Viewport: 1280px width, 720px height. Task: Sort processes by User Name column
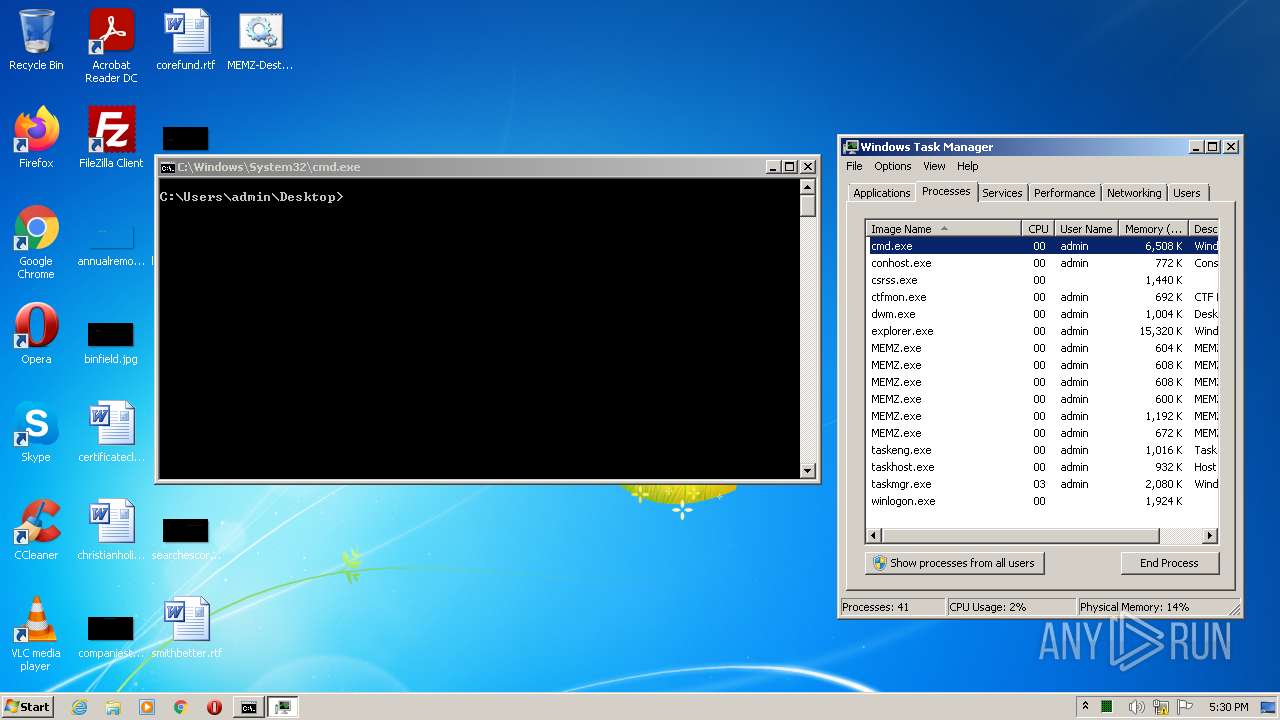tap(1086, 229)
